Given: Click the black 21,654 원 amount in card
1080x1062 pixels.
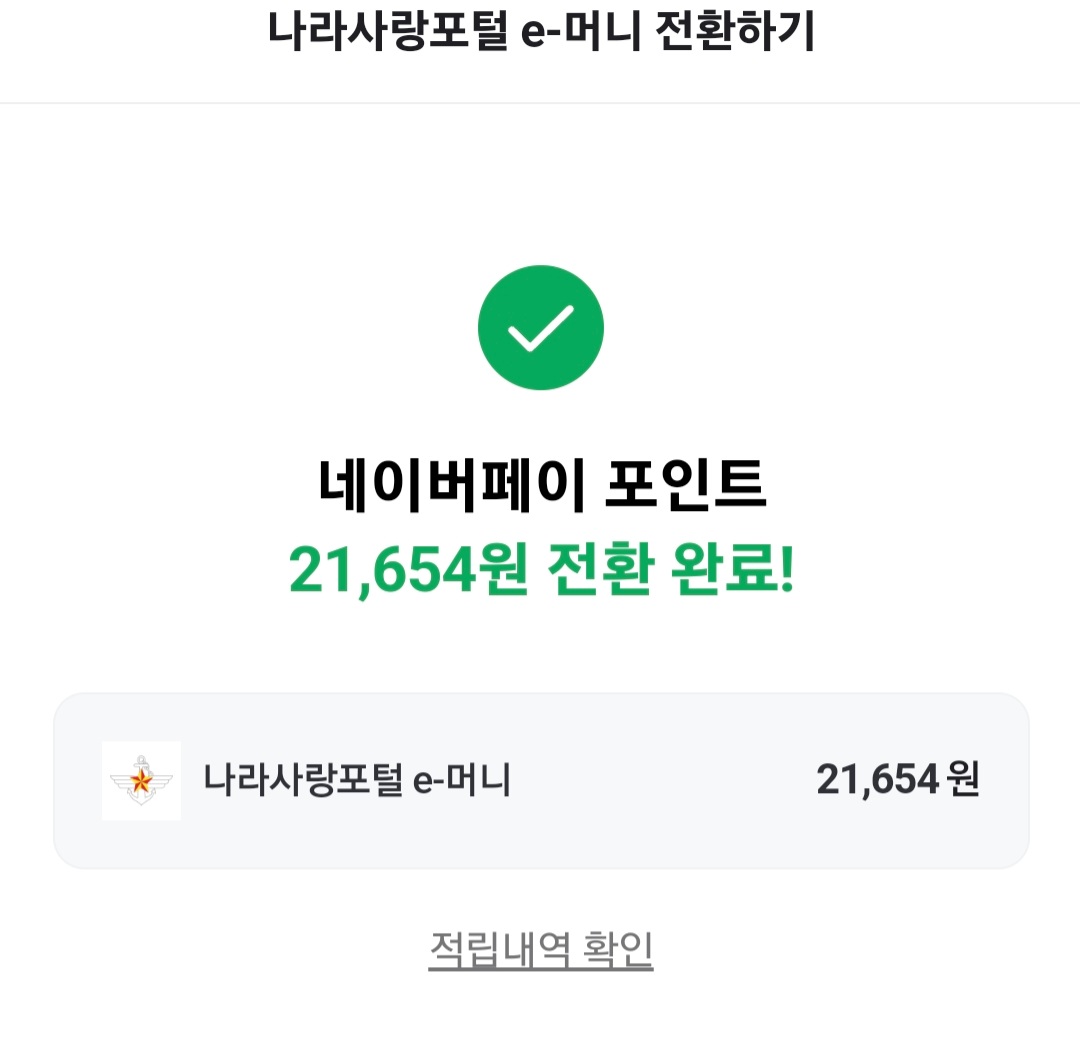Looking at the screenshot, I should [x=897, y=780].
